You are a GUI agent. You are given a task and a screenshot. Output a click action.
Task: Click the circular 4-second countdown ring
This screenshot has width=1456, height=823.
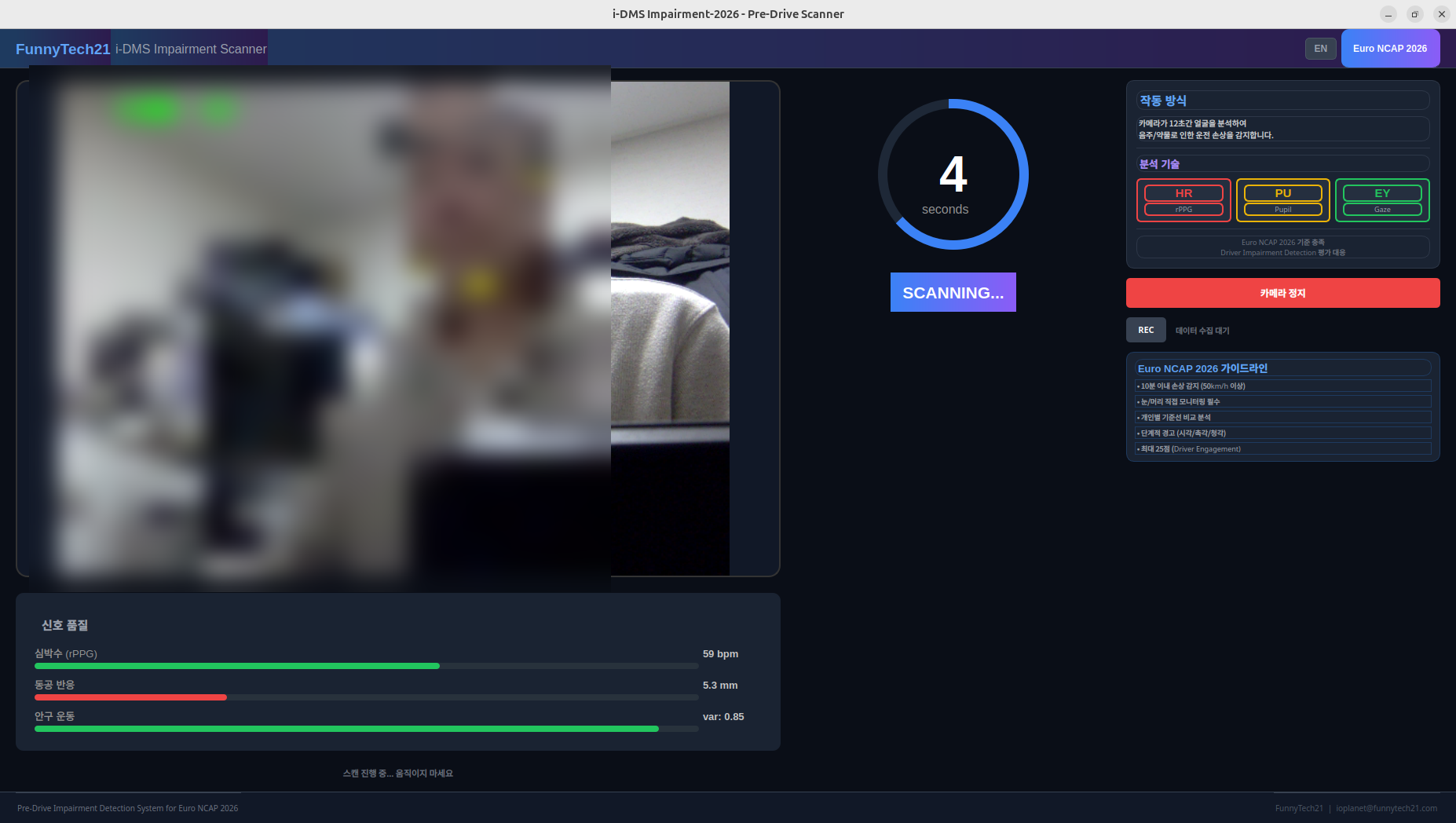point(953,174)
